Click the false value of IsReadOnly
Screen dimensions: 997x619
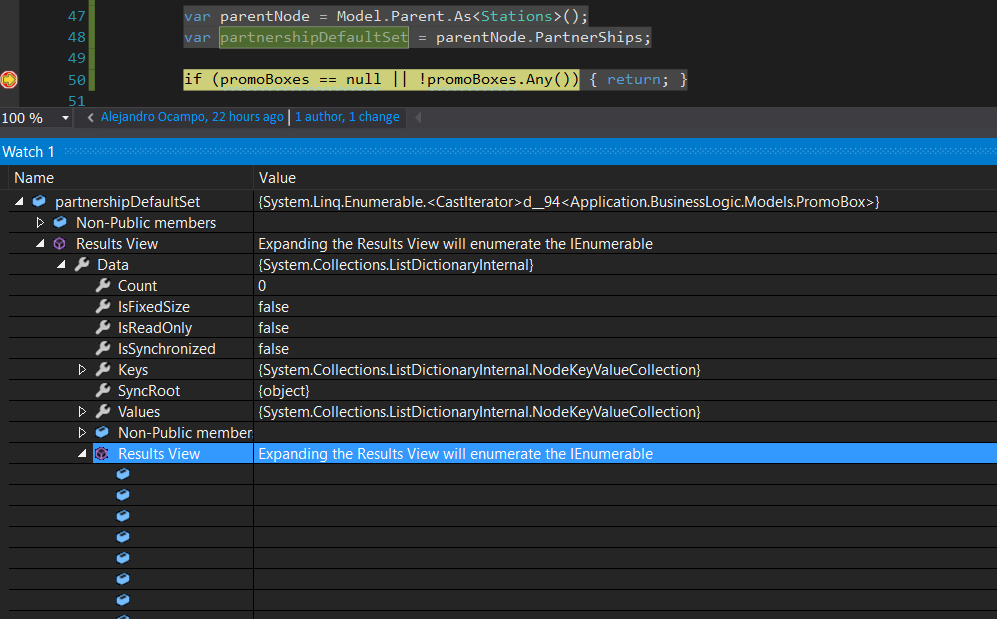coord(273,327)
